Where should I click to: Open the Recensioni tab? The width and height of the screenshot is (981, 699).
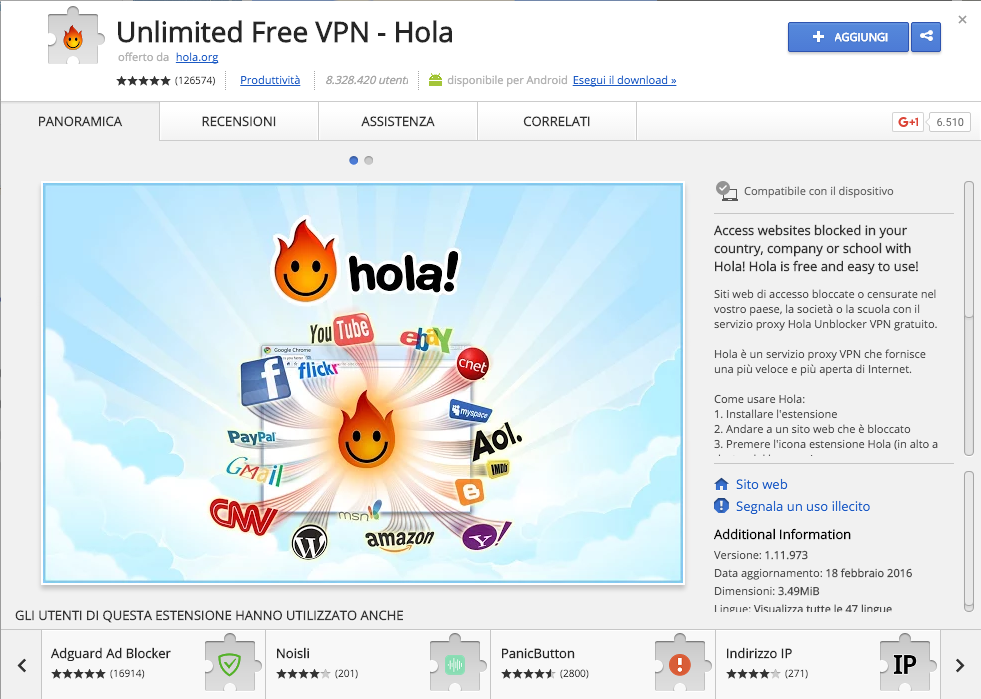(238, 121)
